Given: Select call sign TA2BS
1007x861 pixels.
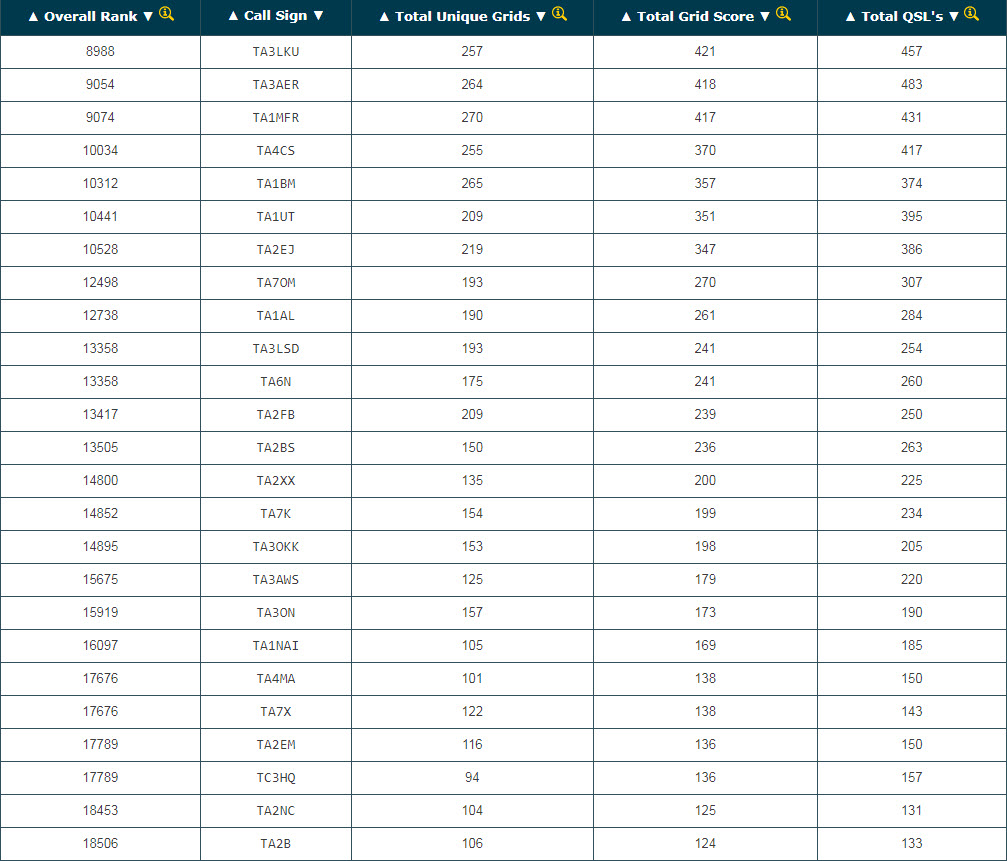Looking at the screenshot, I should click(x=276, y=448).
